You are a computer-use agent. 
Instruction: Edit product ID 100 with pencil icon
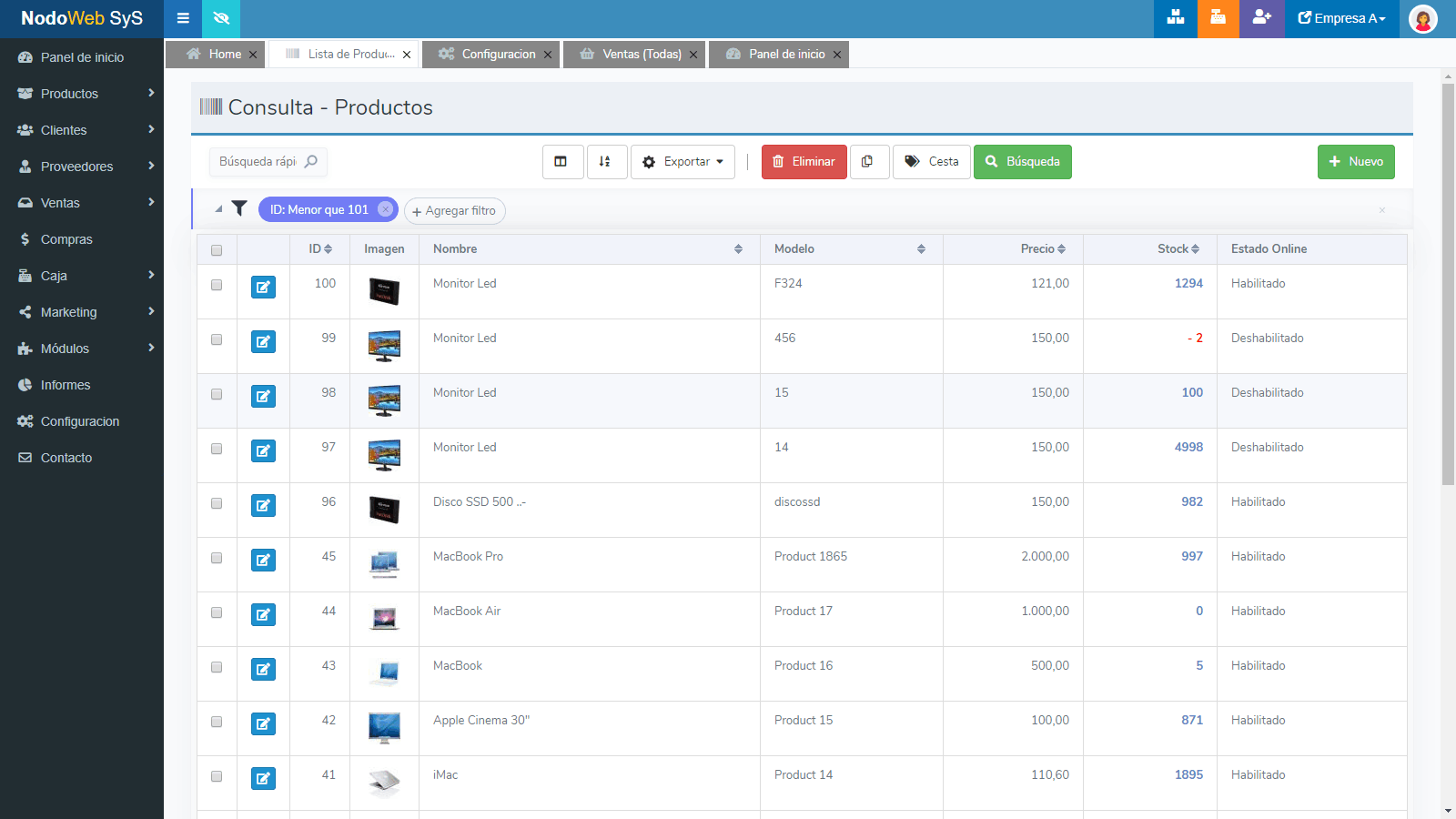click(x=263, y=288)
